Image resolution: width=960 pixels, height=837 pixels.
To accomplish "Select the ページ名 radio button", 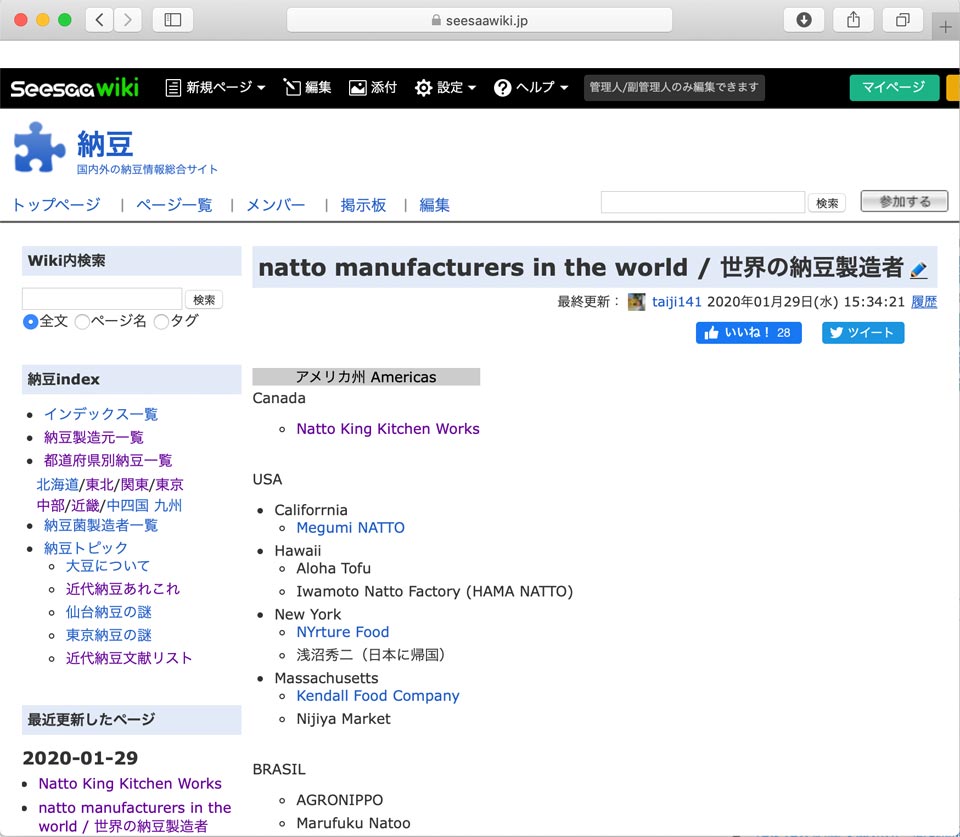I will [82, 321].
